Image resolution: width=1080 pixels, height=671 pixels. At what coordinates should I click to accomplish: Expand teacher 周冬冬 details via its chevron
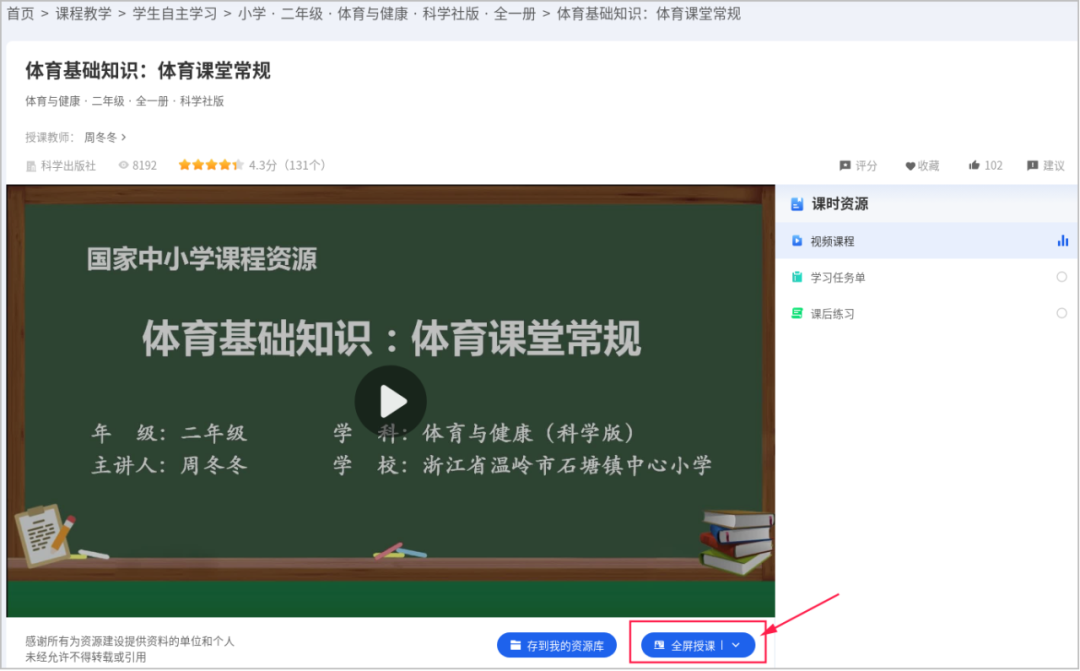pyautogui.click(x=124, y=137)
